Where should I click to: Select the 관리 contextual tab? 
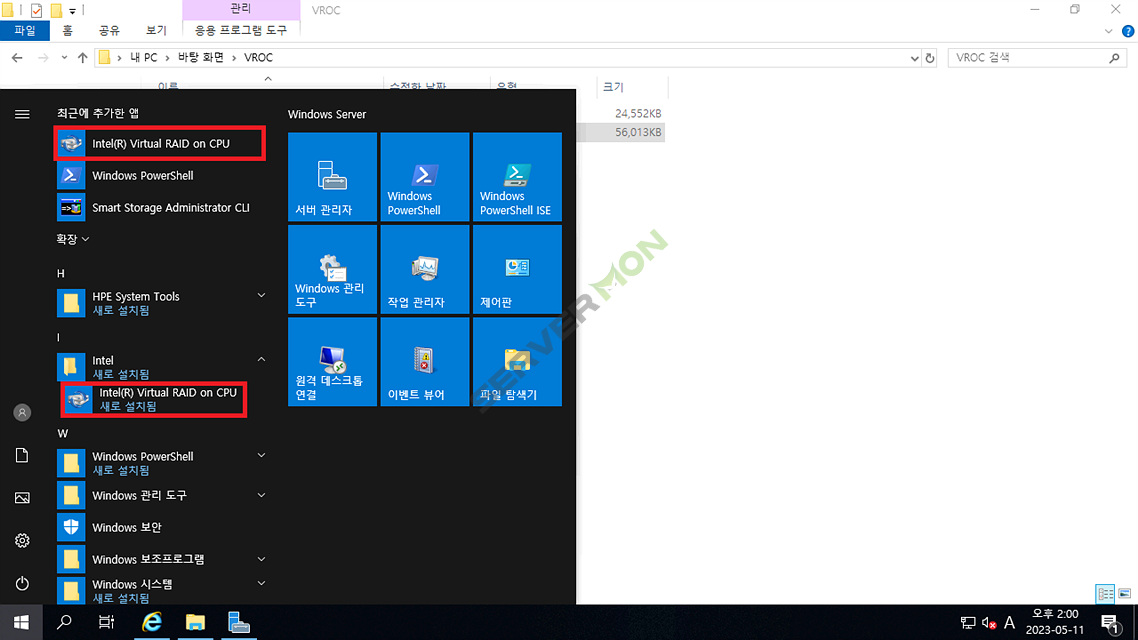241,9
